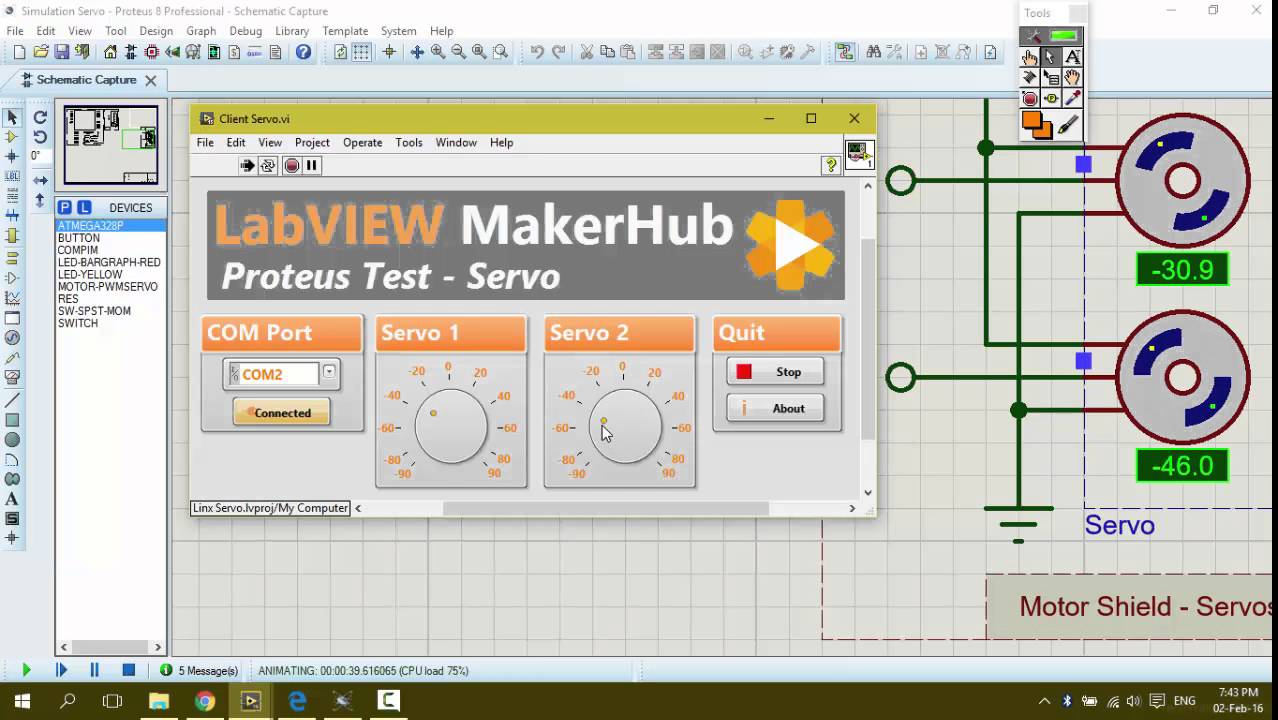Image resolution: width=1278 pixels, height=720 pixels.
Task: Close the Schematic Capture tab
Action: point(151,80)
